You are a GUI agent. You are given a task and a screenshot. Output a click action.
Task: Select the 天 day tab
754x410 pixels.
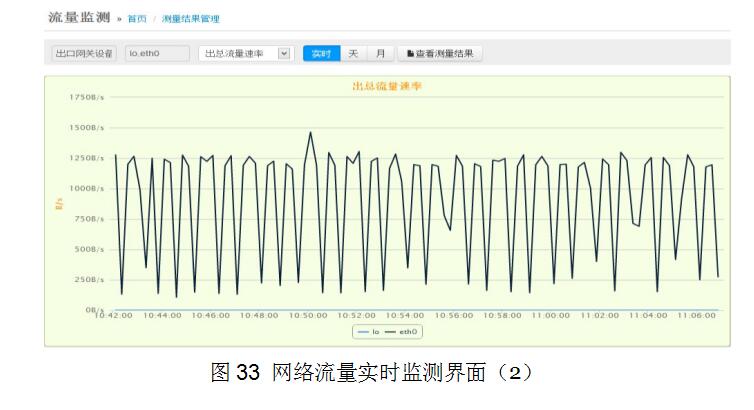tap(352, 54)
